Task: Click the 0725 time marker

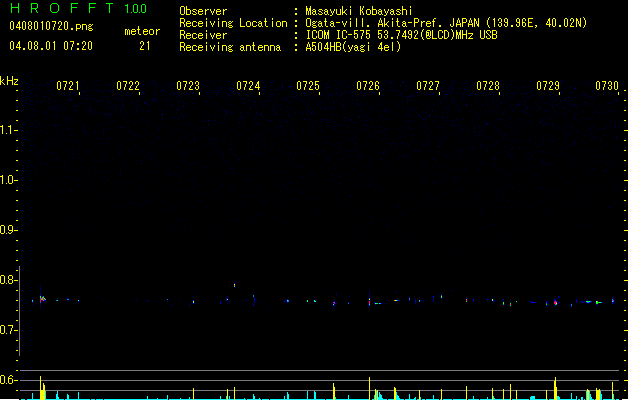Action: click(x=308, y=86)
